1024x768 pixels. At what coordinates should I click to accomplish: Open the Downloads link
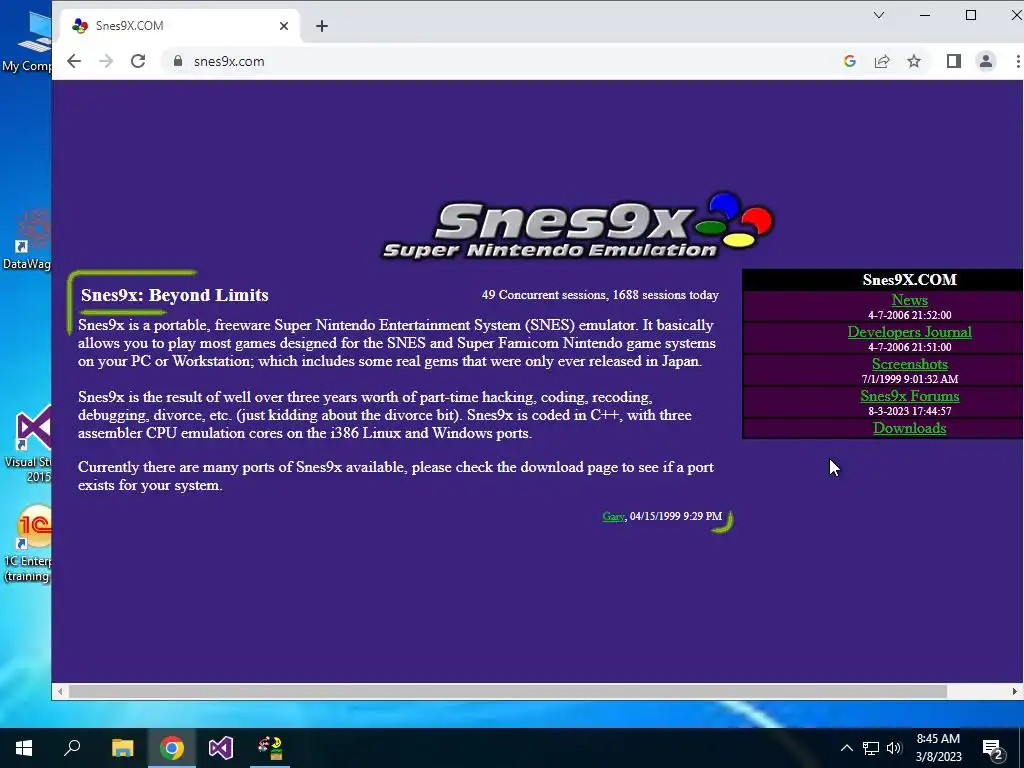(x=909, y=428)
